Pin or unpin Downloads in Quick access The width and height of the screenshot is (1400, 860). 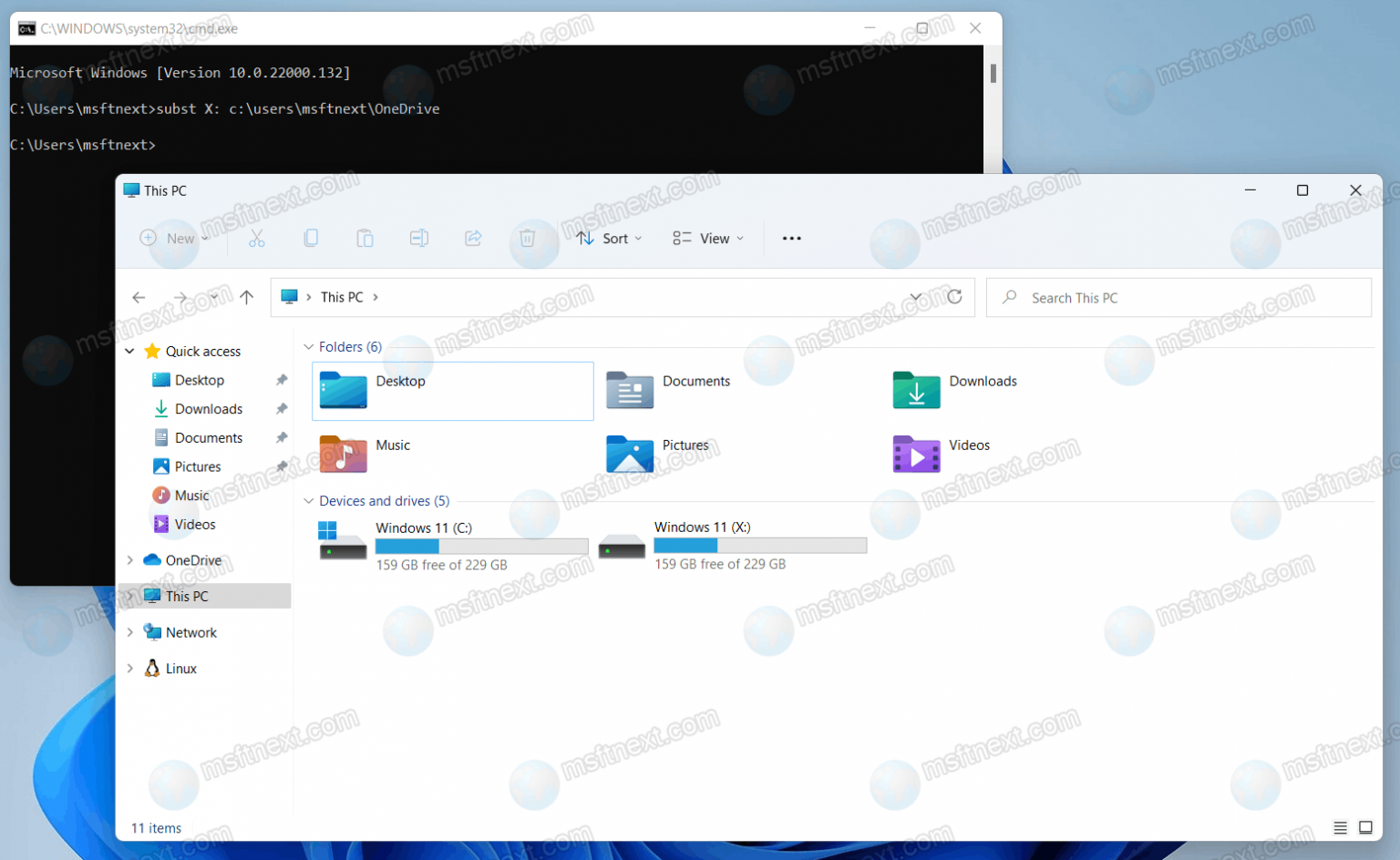pos(283,408)
